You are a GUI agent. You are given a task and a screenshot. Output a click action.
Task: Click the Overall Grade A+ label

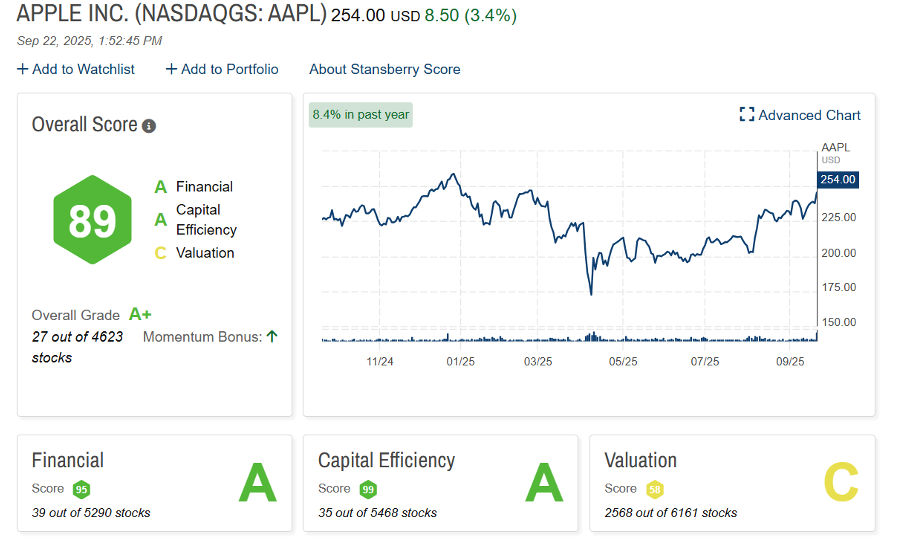(140, 314)
